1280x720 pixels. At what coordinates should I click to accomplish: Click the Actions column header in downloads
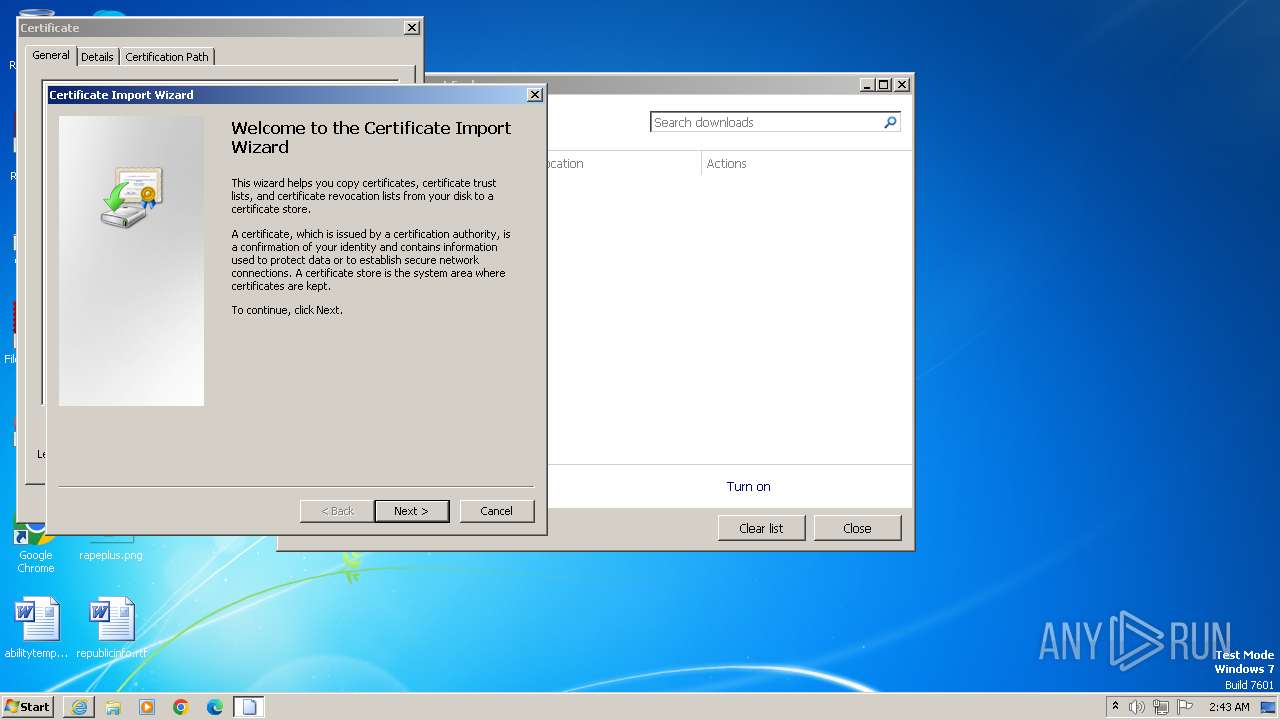point(726,163)
